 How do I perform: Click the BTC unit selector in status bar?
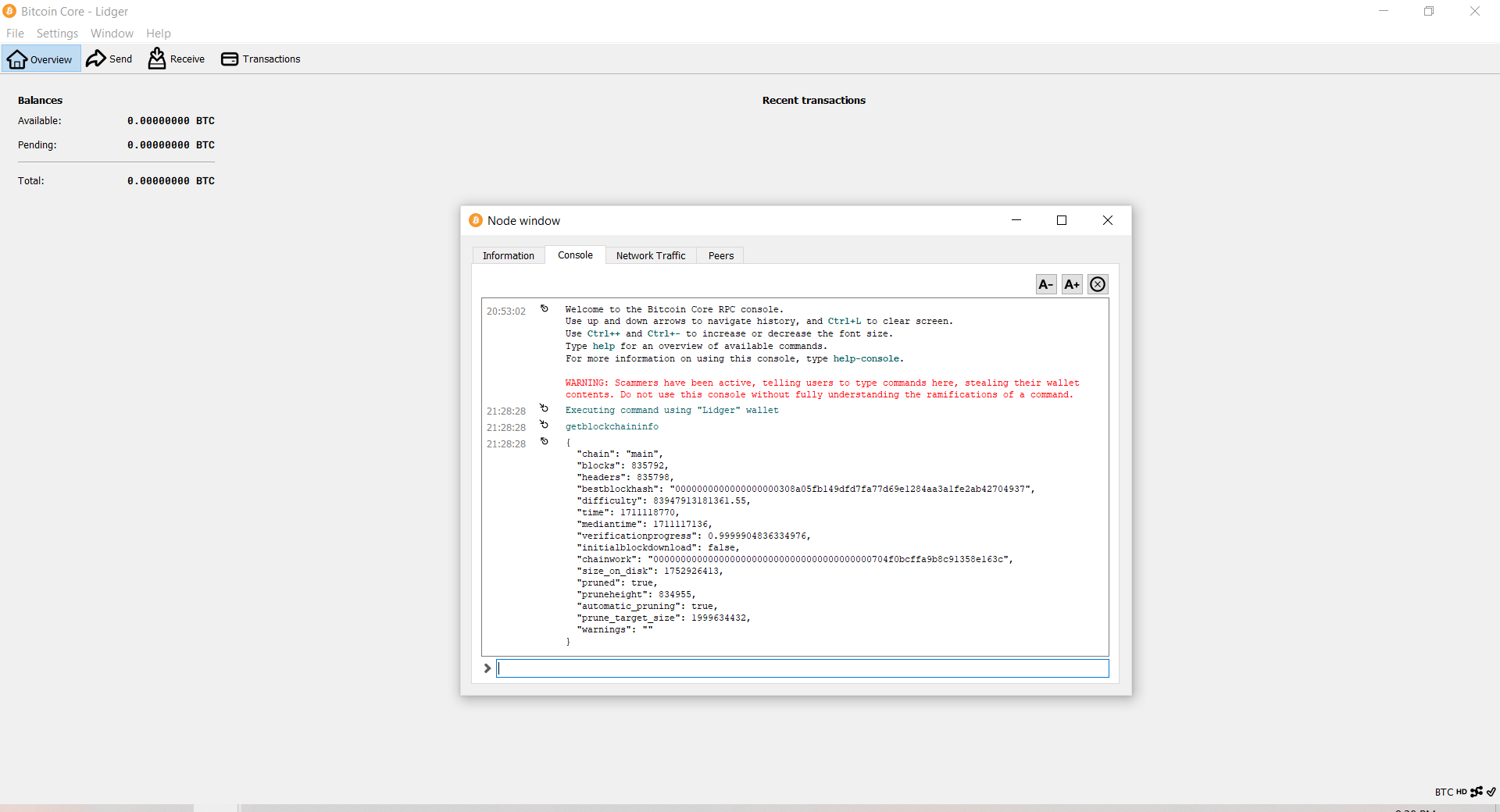coord(1444,792)
